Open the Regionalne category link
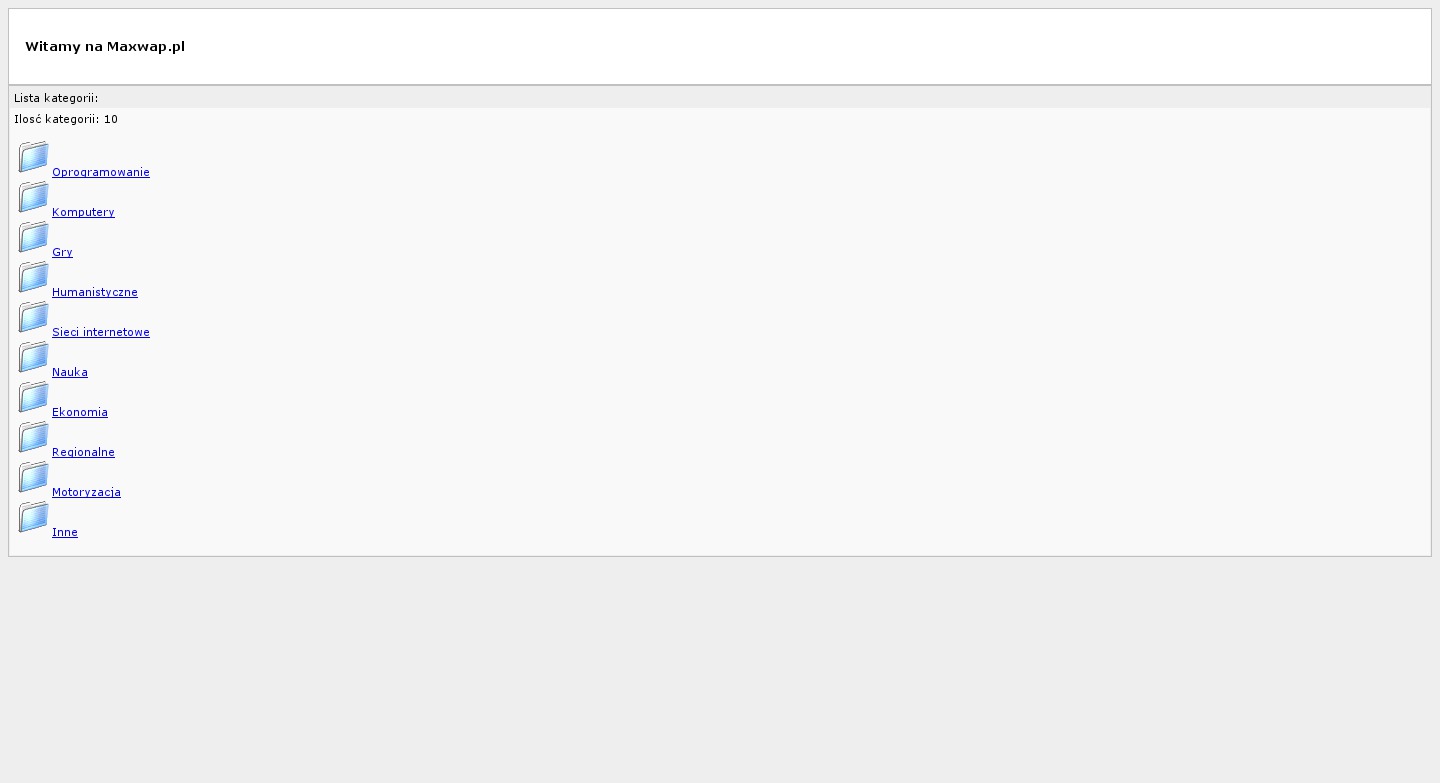Viewport: 1440px width, 783px height. click(x=83, y=452)
